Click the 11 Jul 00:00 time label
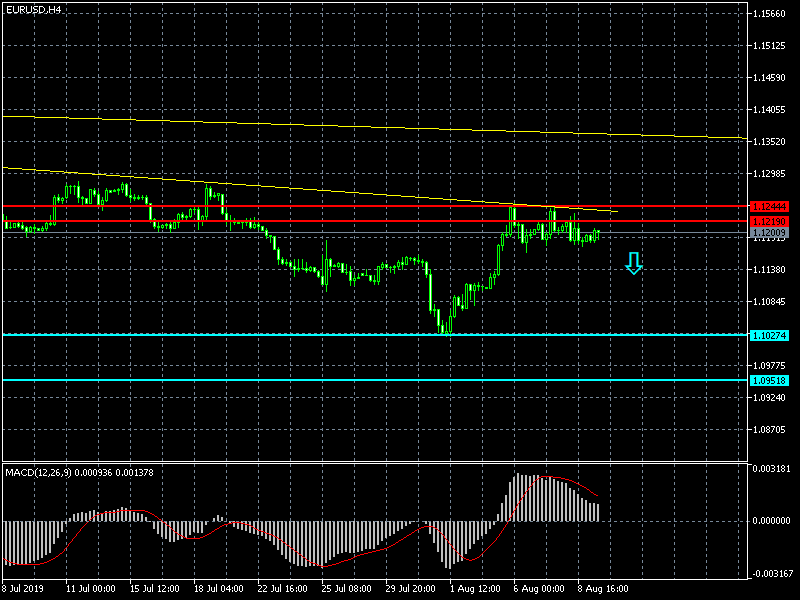The image size is (800, 600). coord(91,589)
